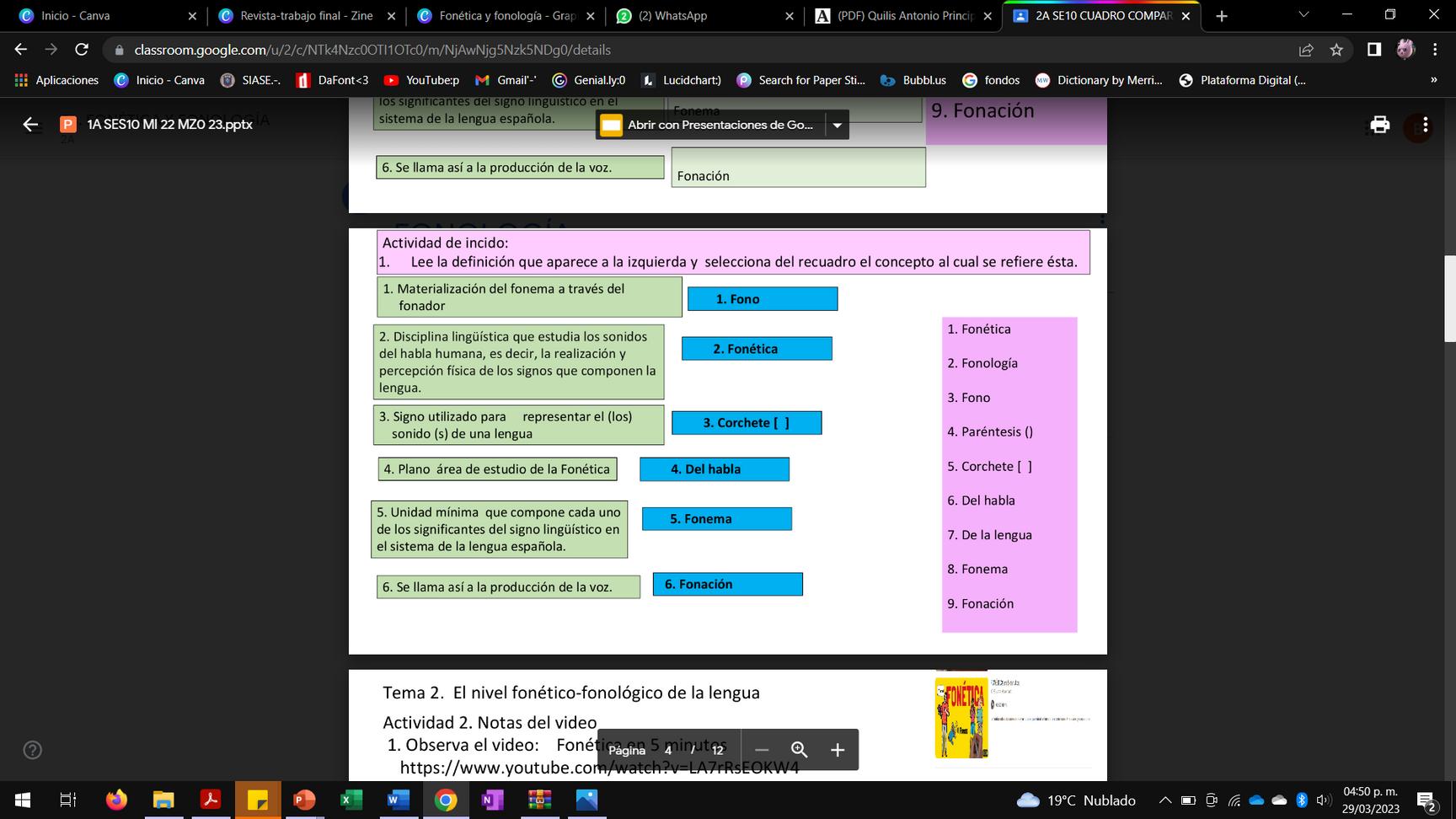The image size is (1456, 819).
Task: Close the 2A SE10 CUADRO COMPAR tab
Action: click(x=1186, y=16)
